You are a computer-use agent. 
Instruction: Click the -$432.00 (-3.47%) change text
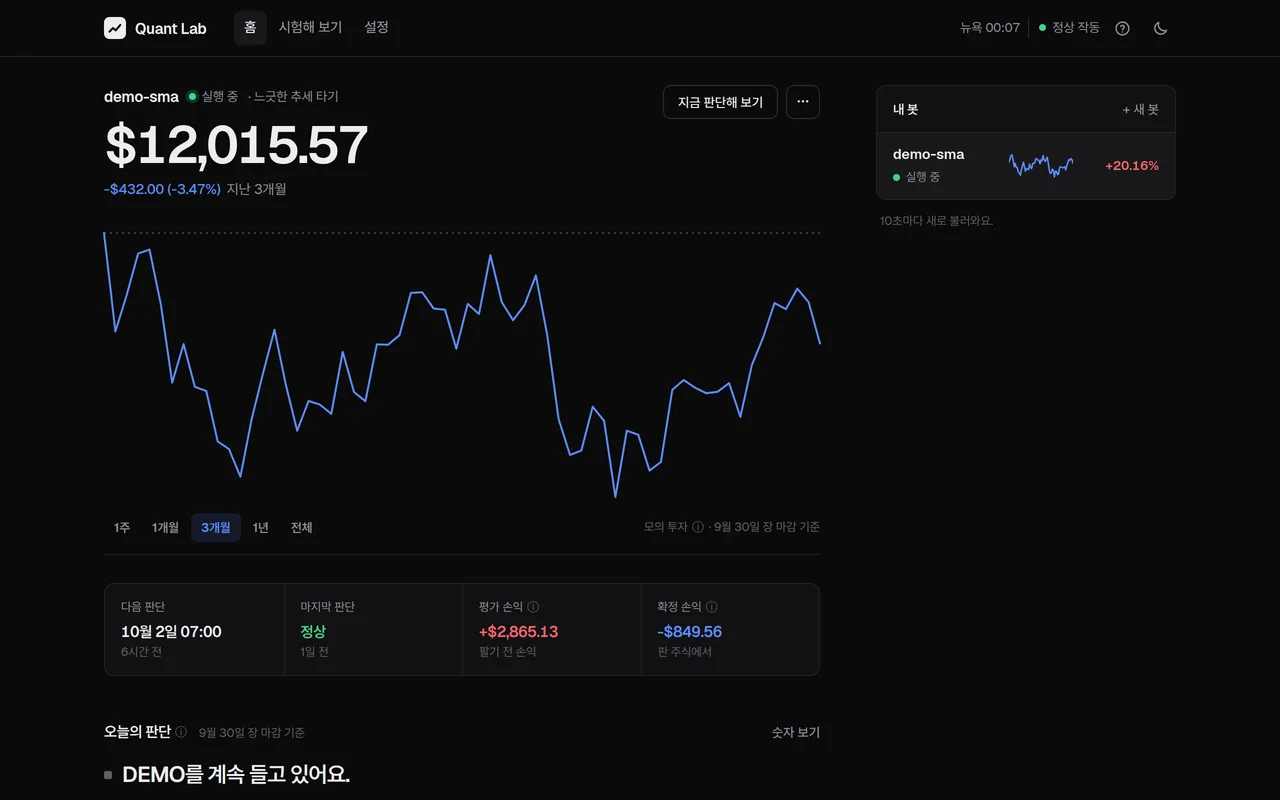[x=162, y=189]
